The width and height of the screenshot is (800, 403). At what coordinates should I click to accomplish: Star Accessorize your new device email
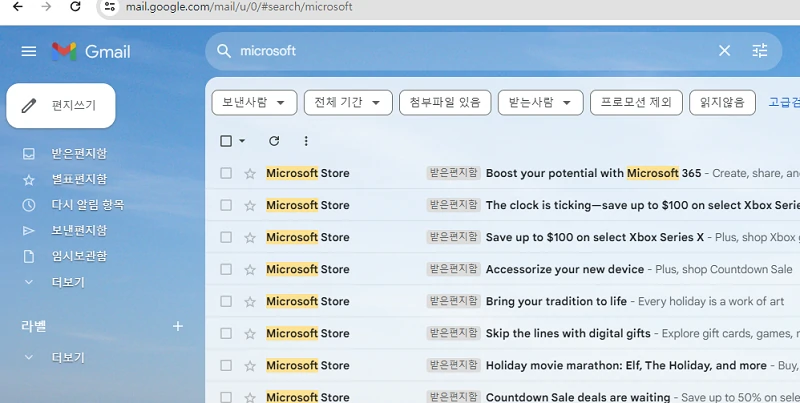(x=250, y=269)
